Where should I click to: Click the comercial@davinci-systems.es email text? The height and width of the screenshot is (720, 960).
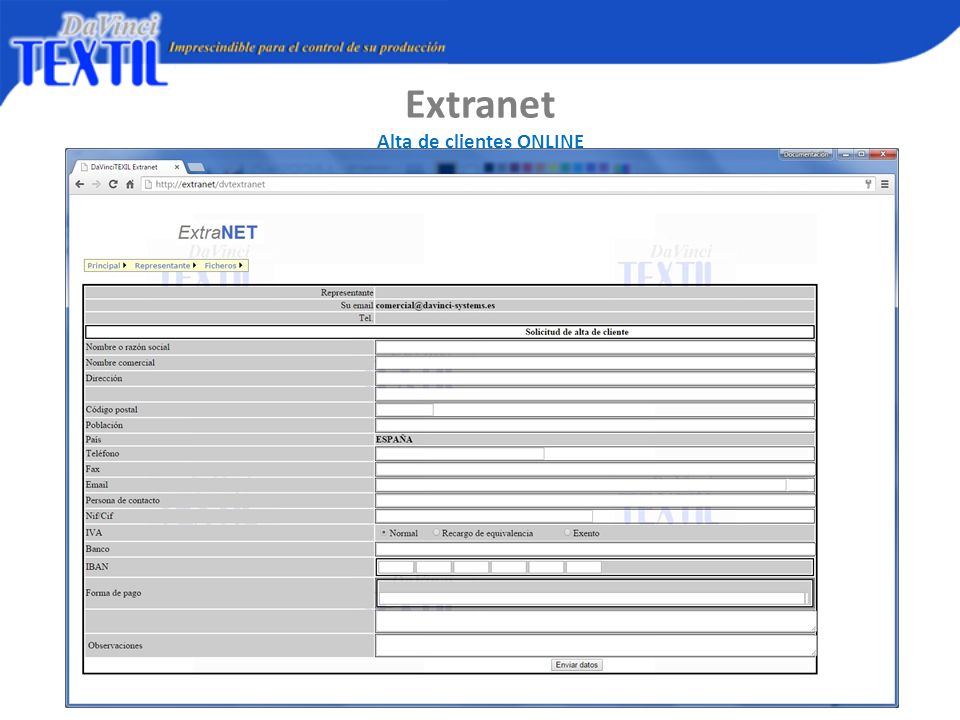pyautogui.click(x=435, y=305)
